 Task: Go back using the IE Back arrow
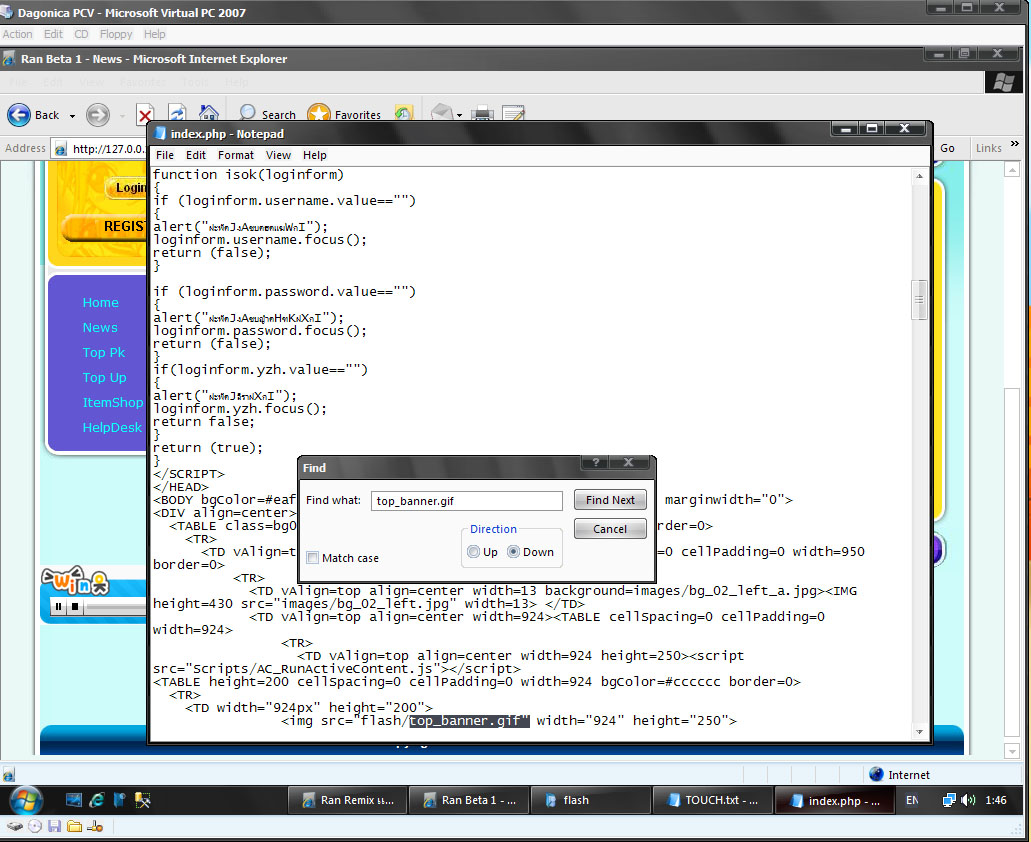19,114
